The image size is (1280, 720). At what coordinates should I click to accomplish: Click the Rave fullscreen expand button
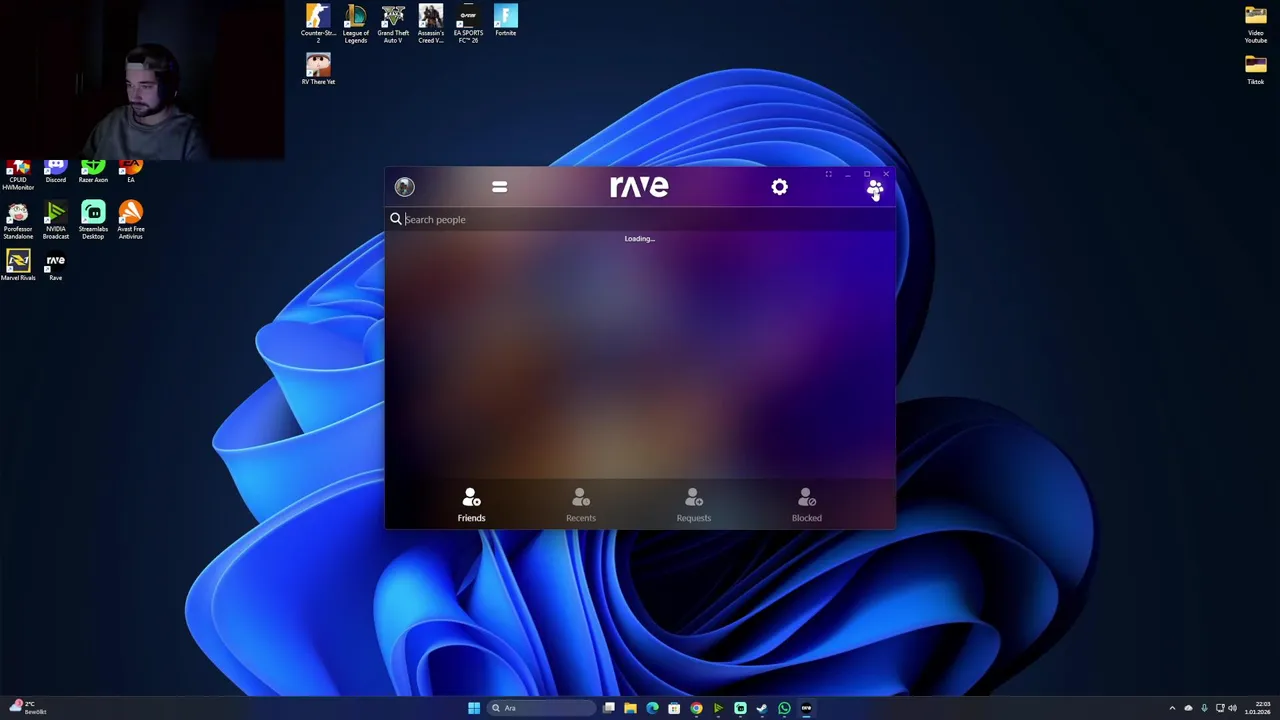click(828, 175)
